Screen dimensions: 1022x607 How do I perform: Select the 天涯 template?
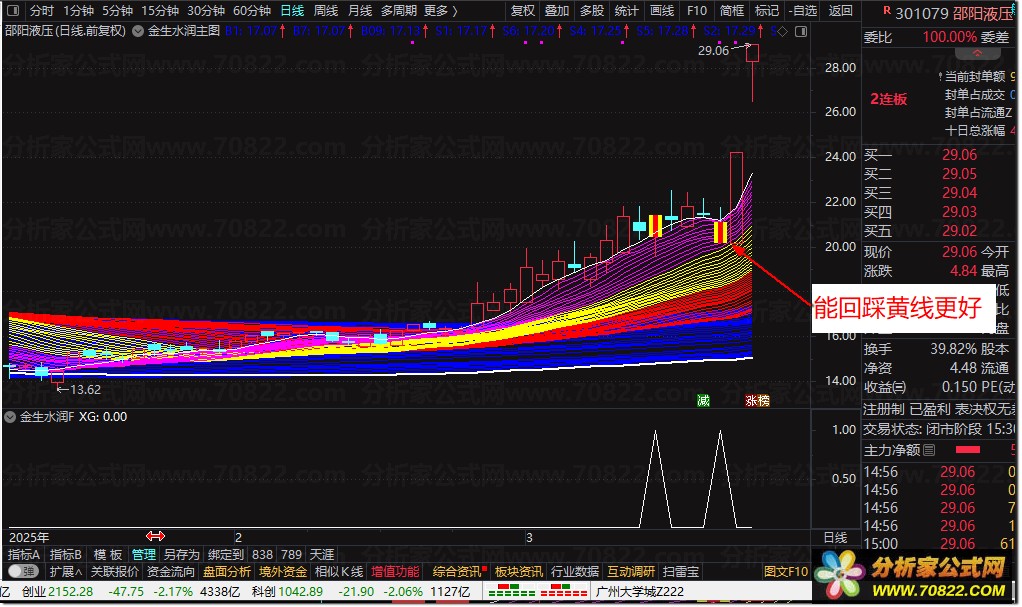click(322, 554)
